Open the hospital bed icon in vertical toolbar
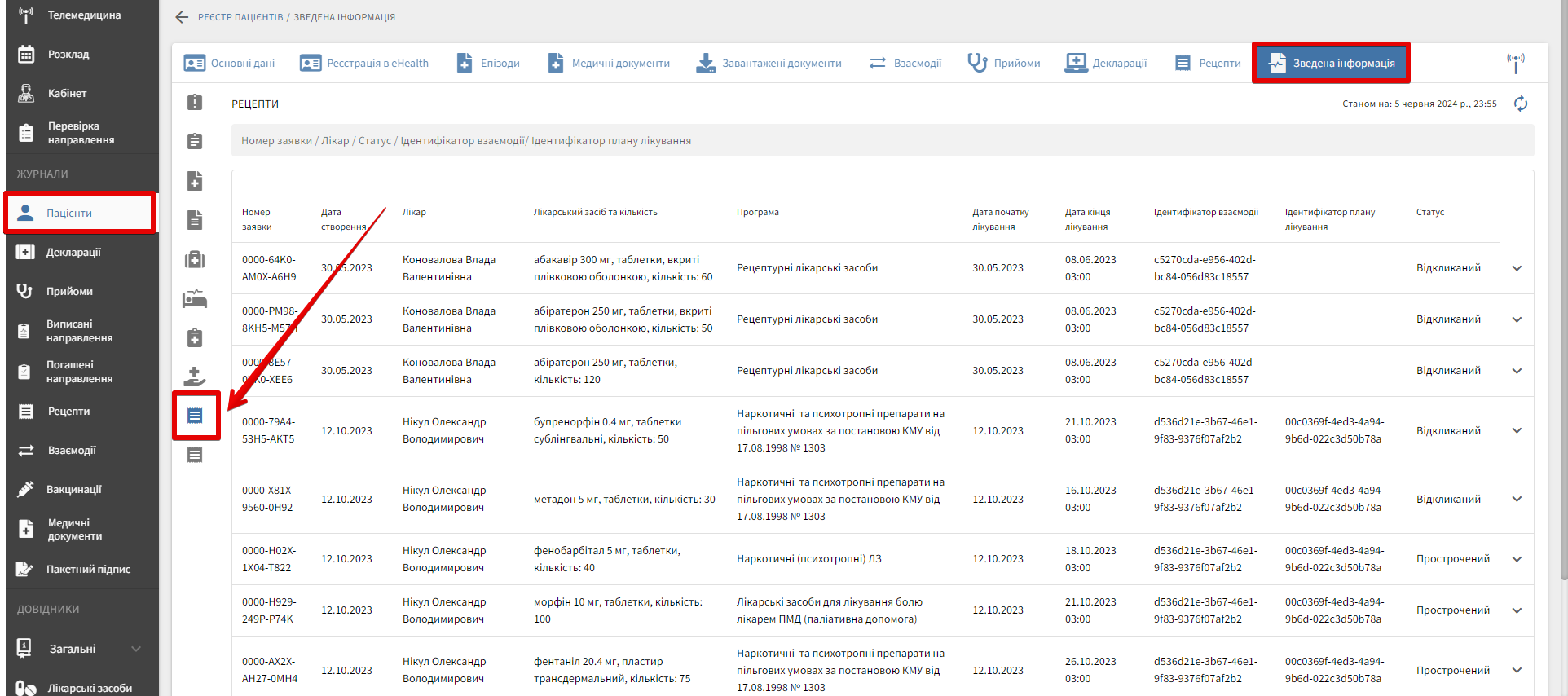The width and height of the screenshot is (1568, 696). [x=195, y=298]
